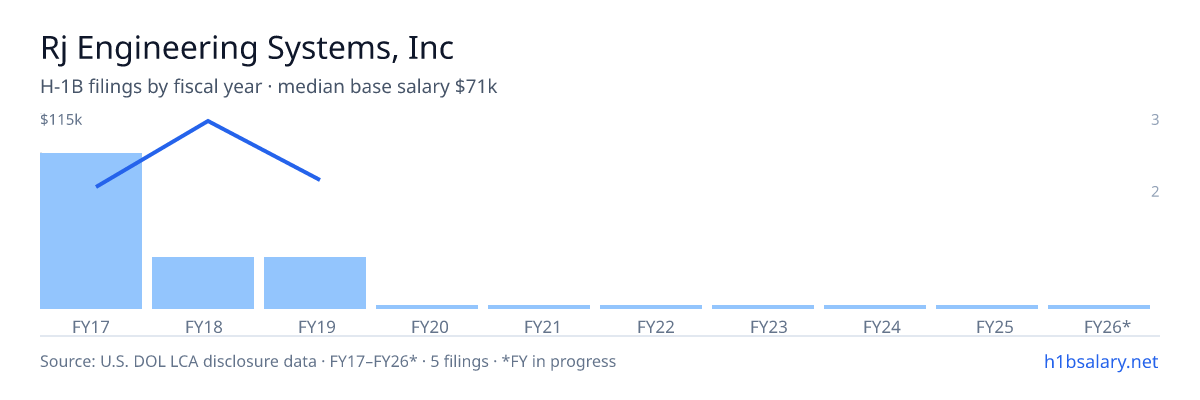
Task: Click the FY17 filings bar
Action: pos(91,231)
